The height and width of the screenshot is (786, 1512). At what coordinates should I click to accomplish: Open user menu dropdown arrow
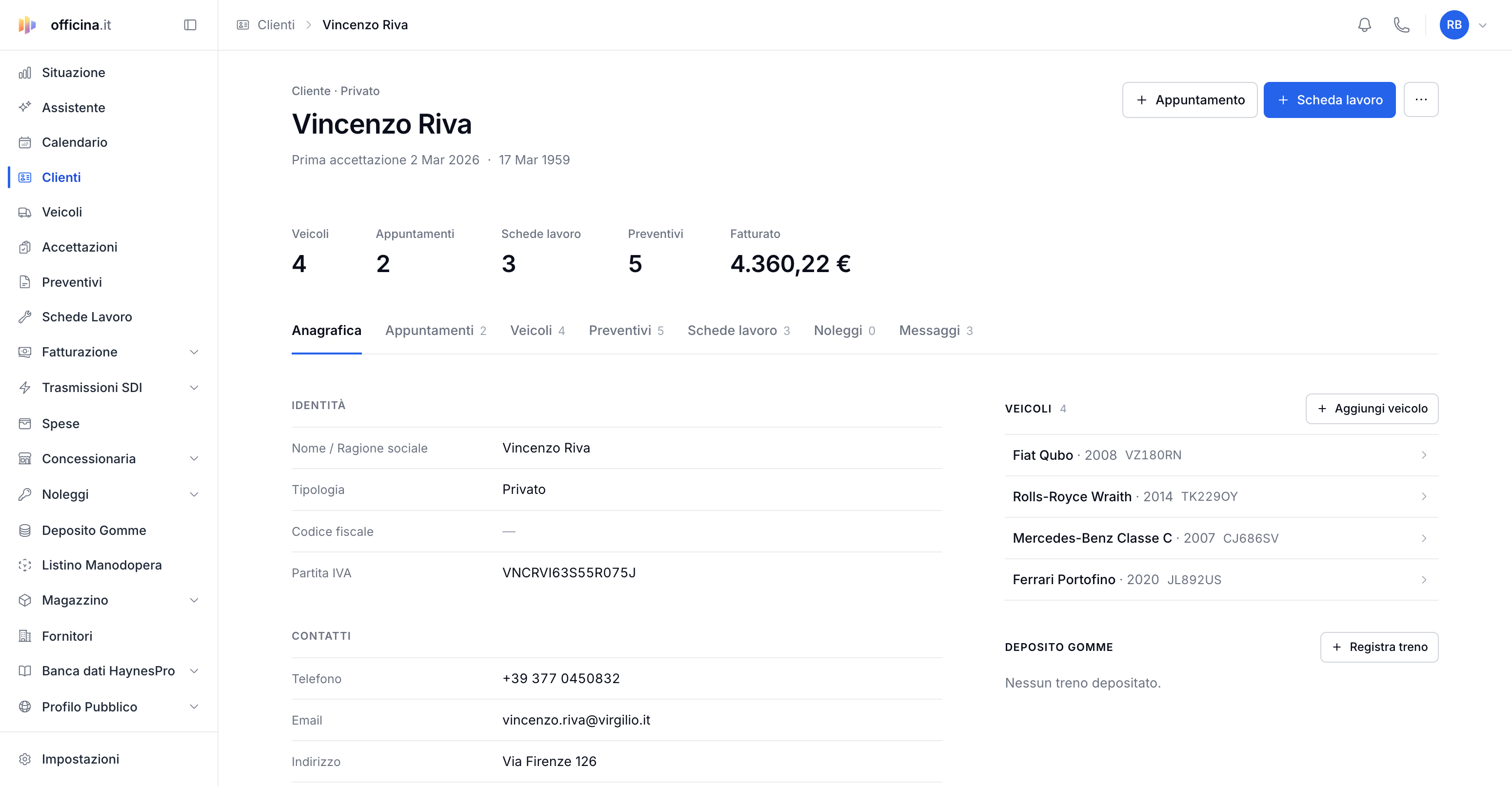click(1483, 25)
